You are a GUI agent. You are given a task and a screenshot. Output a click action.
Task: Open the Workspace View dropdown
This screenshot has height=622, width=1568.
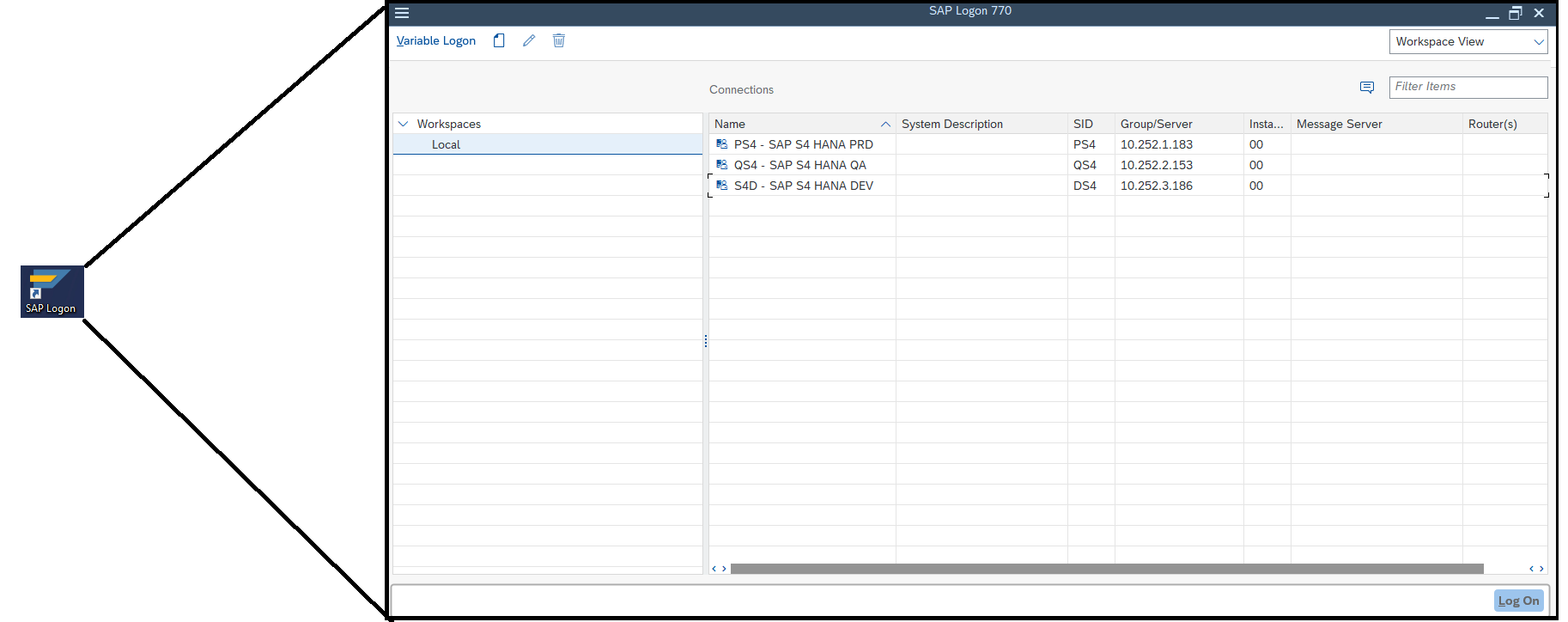tap(1468, 41)
